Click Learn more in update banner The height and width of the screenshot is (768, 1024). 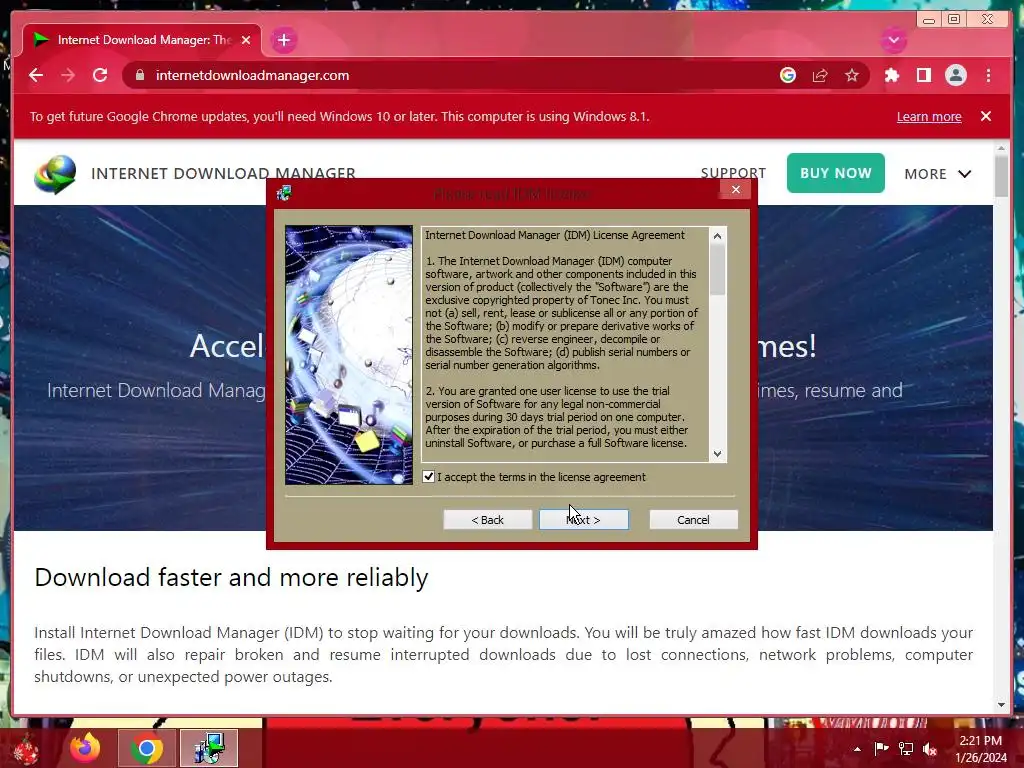(x=929, y=116)
